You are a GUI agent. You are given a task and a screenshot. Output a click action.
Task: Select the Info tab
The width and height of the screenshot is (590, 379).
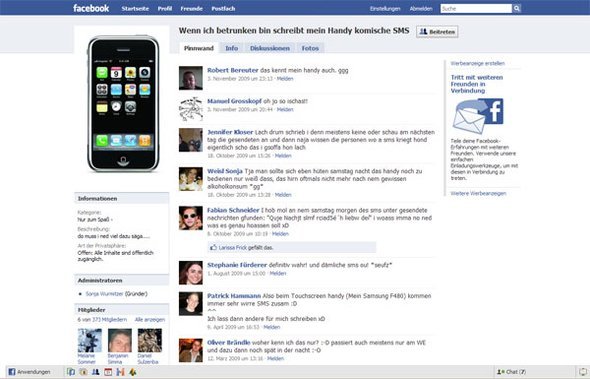click(x=231, y=48)
